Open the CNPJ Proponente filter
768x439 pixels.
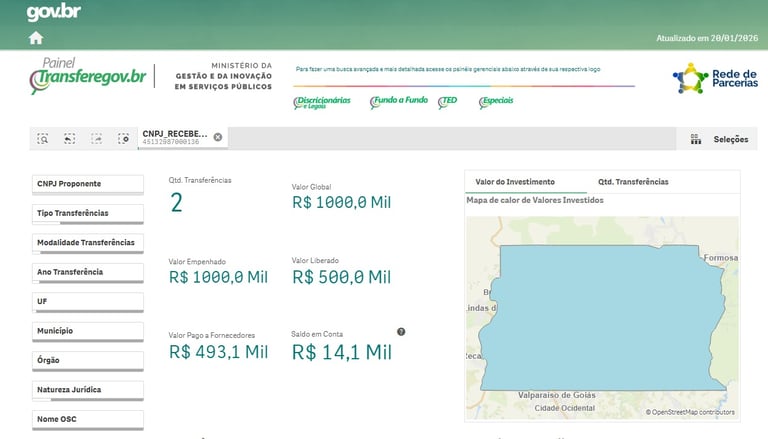pyautogui.click(x=88, y=184)
